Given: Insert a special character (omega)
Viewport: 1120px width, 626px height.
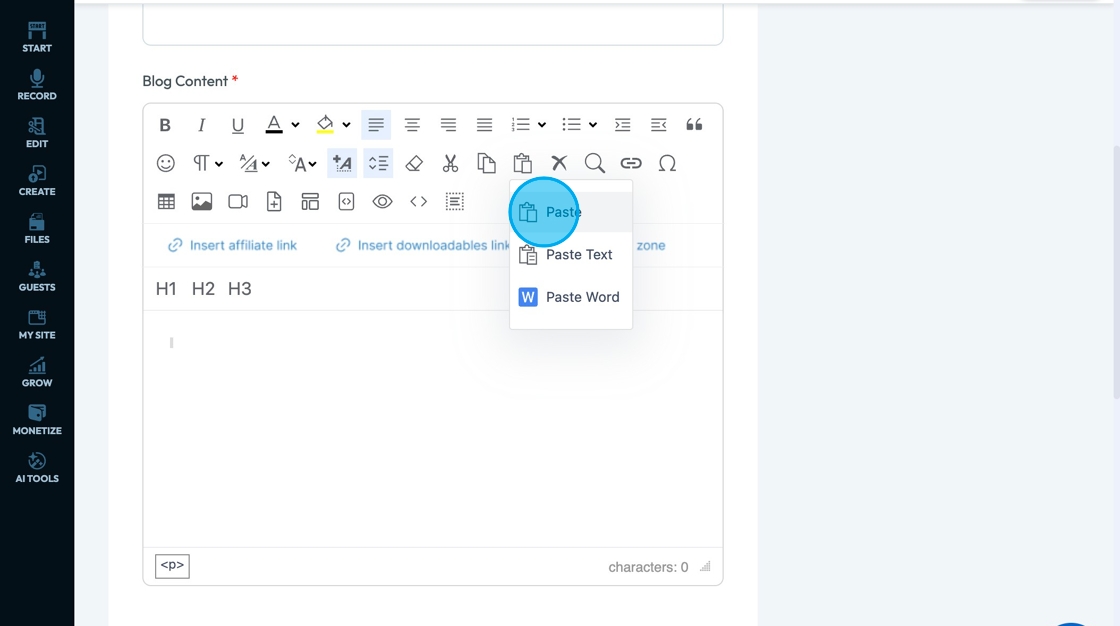Looking at the screenshot, I should [x=667, y=164].
